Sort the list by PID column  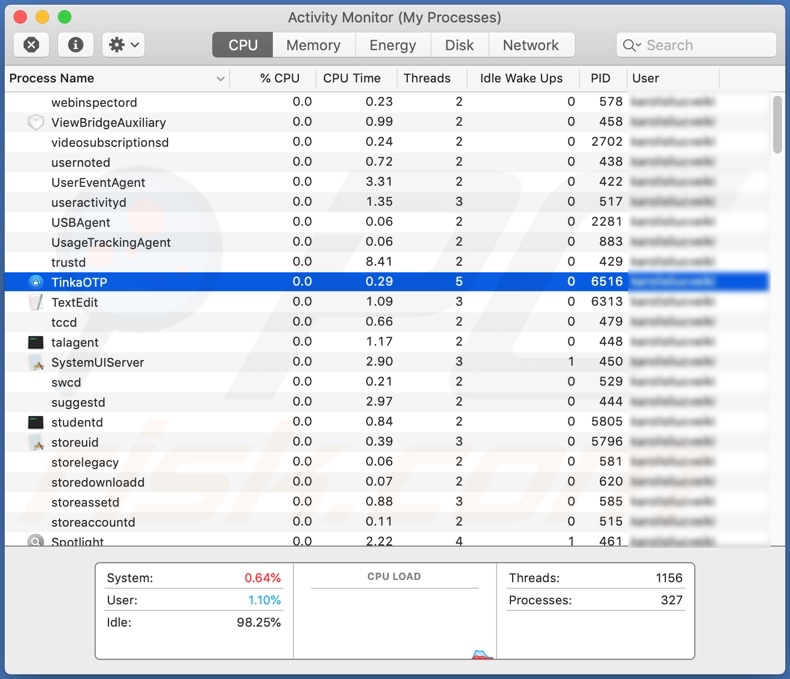click(600, 78)
